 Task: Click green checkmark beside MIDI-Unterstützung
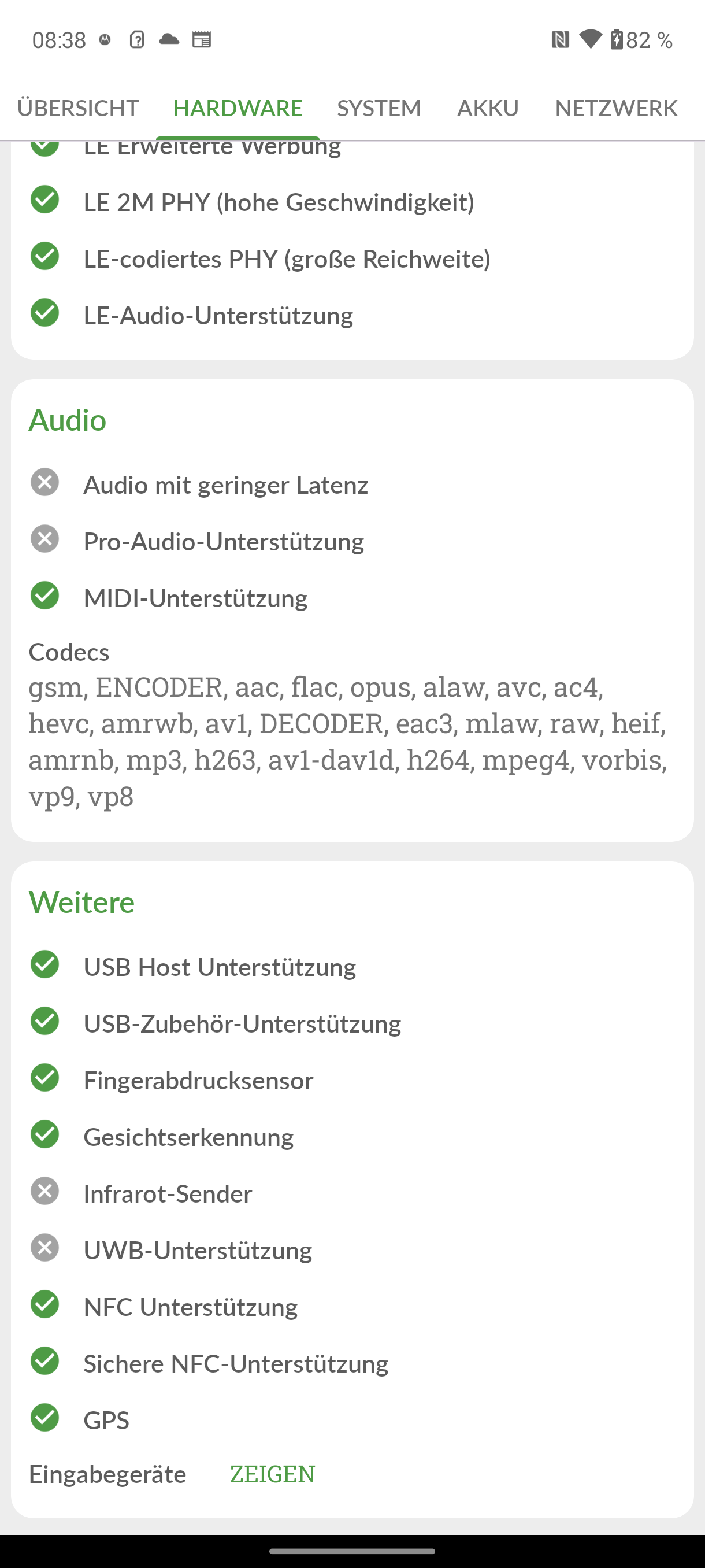point(45,596)
